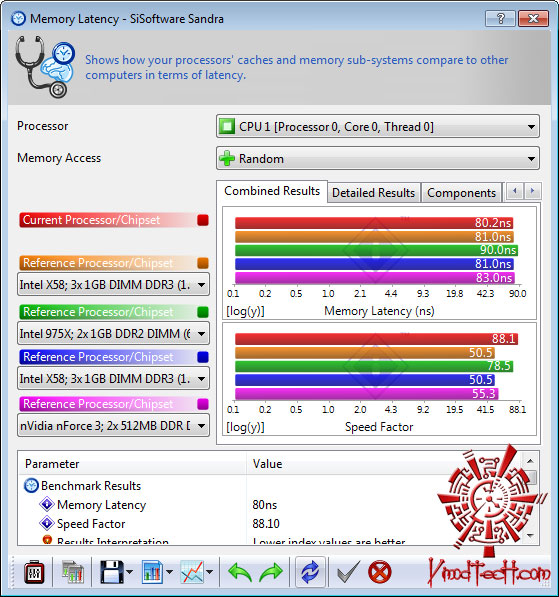Close the Memory Latency window

[533, 18]
